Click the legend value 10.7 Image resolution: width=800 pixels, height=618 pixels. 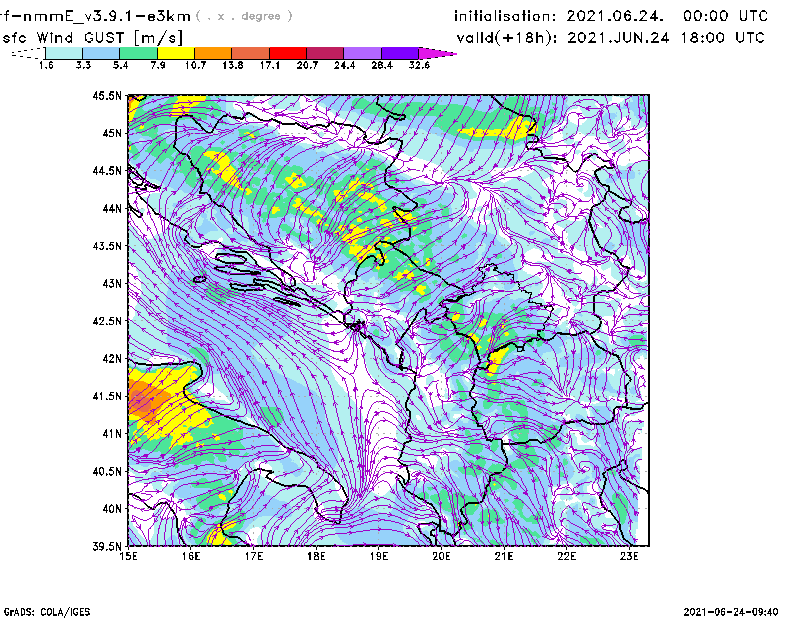coord(195,65)
